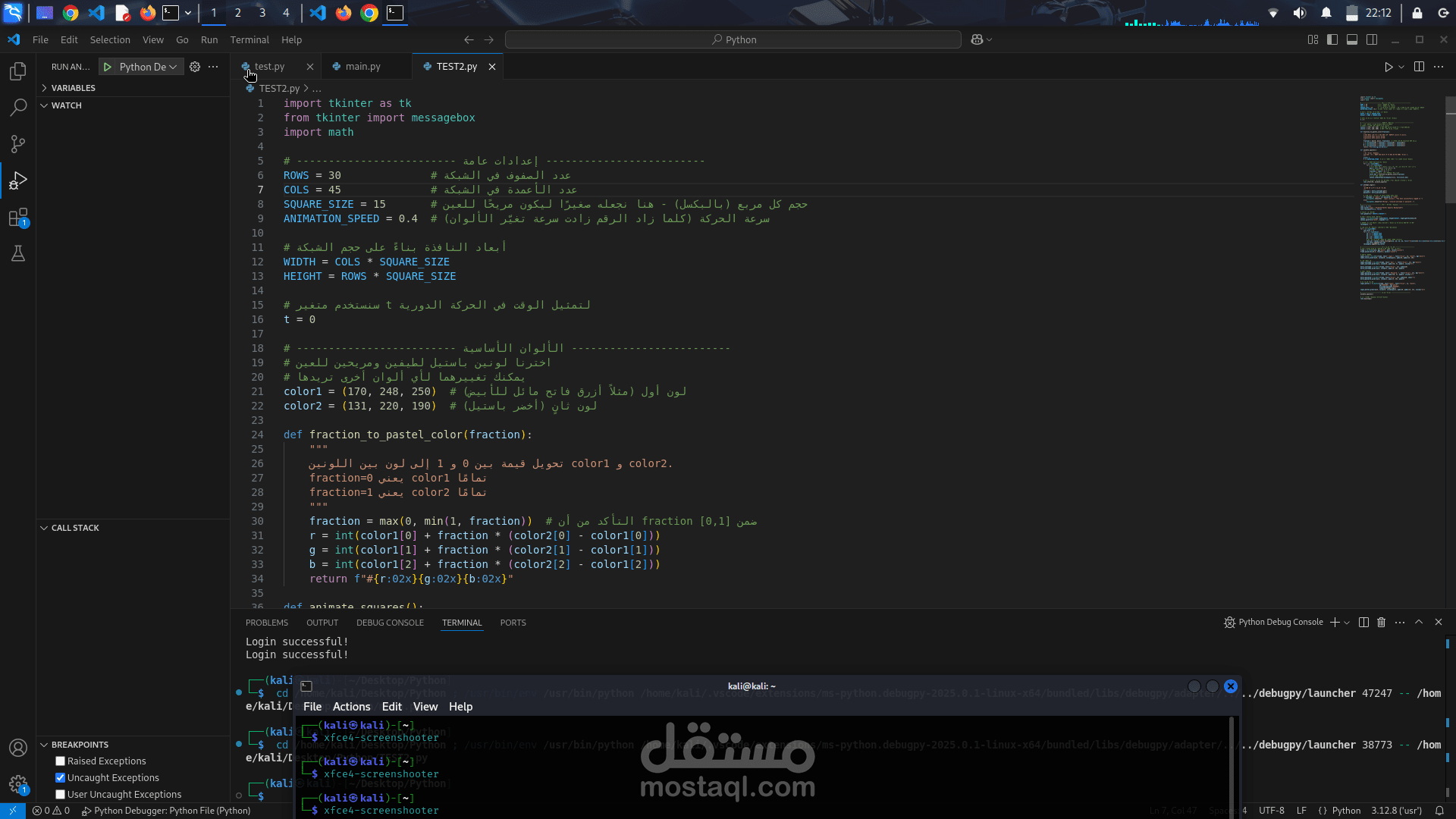Open editor more actions ellipsis
Image resolution: width=1456 pixels, height=819 pixels.
tap(1439, 67)
